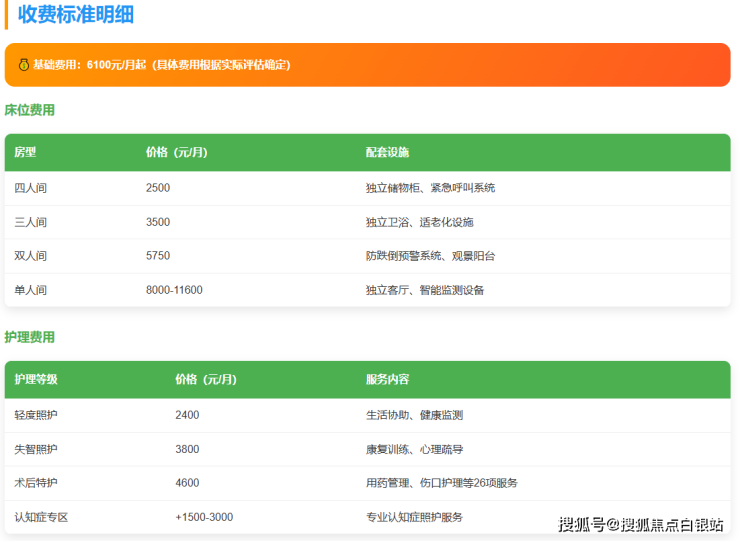This screenshot has height=541, width=740.
Task: Click the 护理等级 column header
Action: 36,379
